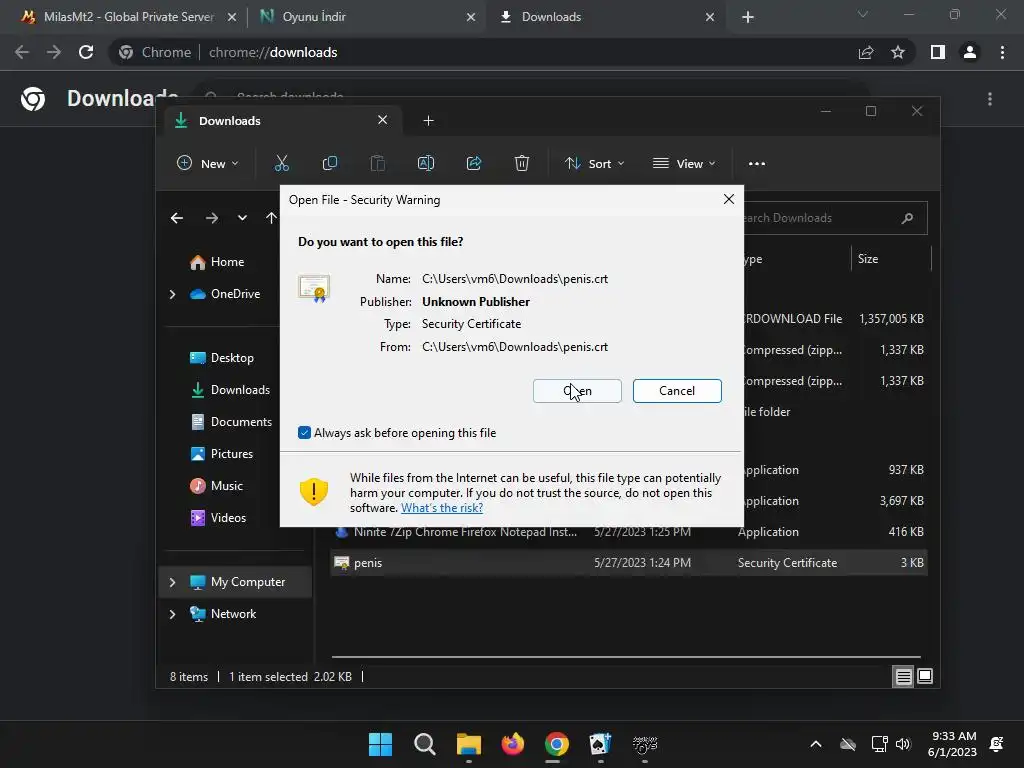This screenshot has width=1024, height=768.
Task: Go up one folder level in Explorer
Action: point(272,218)
